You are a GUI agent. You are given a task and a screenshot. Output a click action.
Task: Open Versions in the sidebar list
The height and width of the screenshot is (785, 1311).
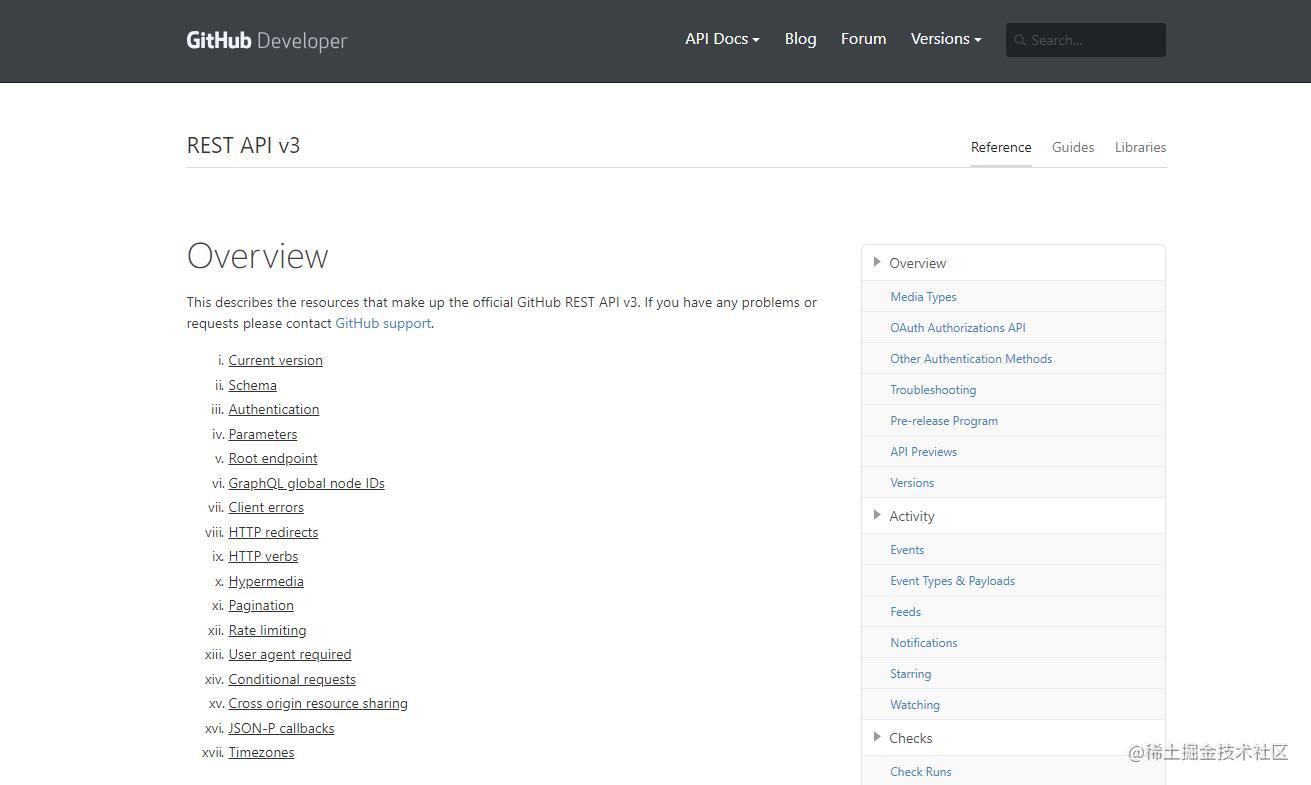click(x=912, y=483)
